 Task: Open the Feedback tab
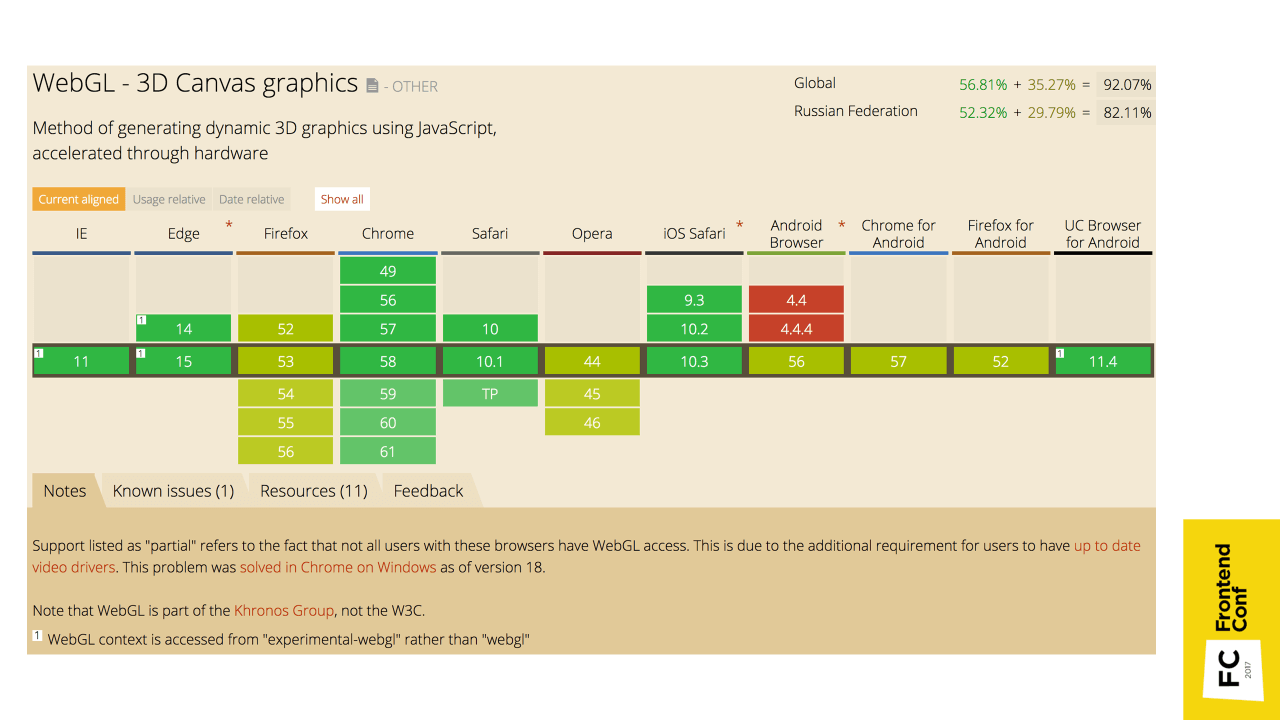tap(428, 491)
